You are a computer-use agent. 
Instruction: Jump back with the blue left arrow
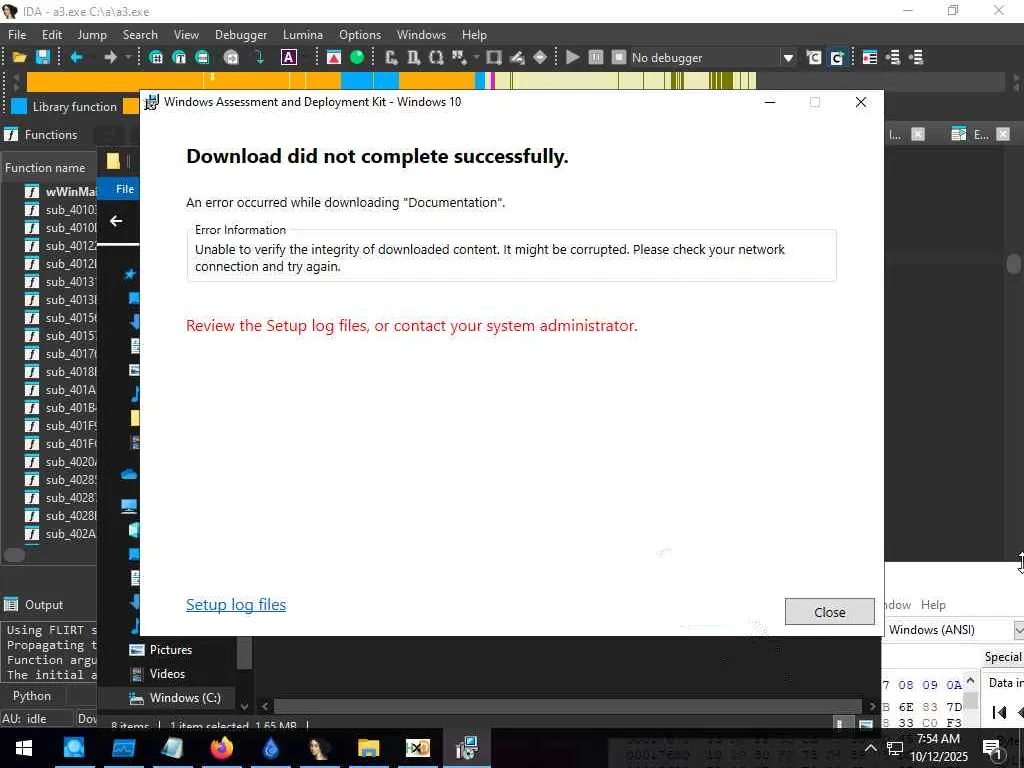[76, 57]
